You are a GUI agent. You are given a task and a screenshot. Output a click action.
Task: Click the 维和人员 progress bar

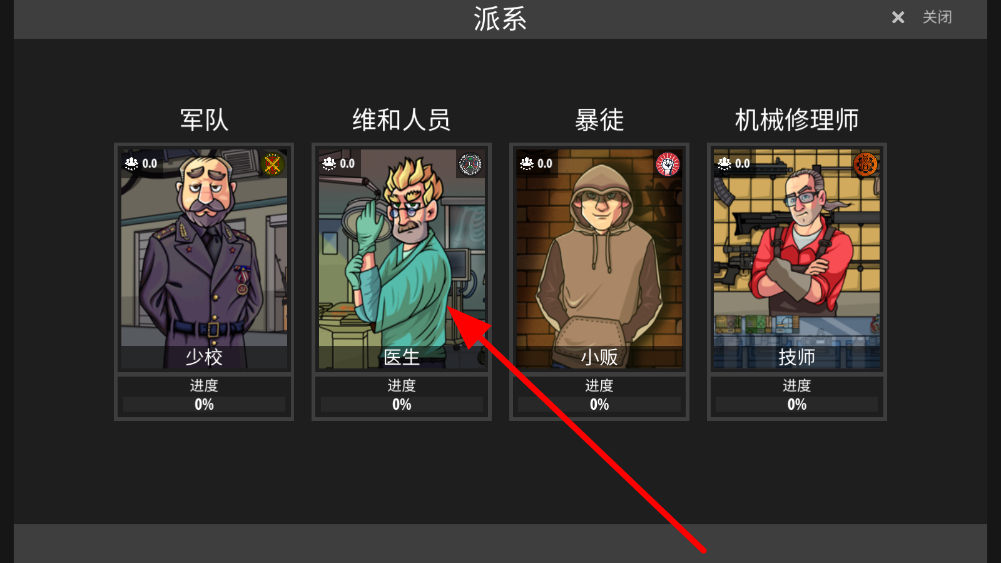402,404
